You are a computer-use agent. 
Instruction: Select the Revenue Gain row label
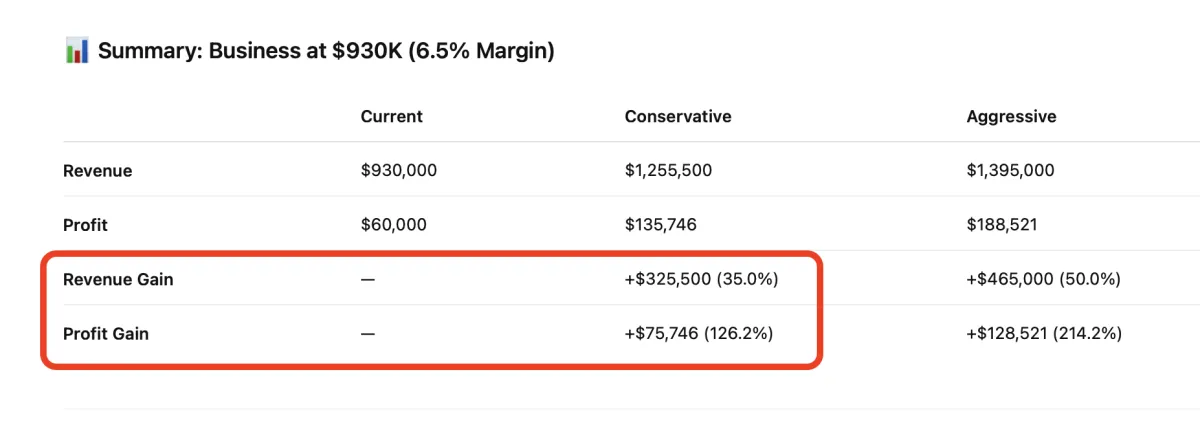(118, 279)
